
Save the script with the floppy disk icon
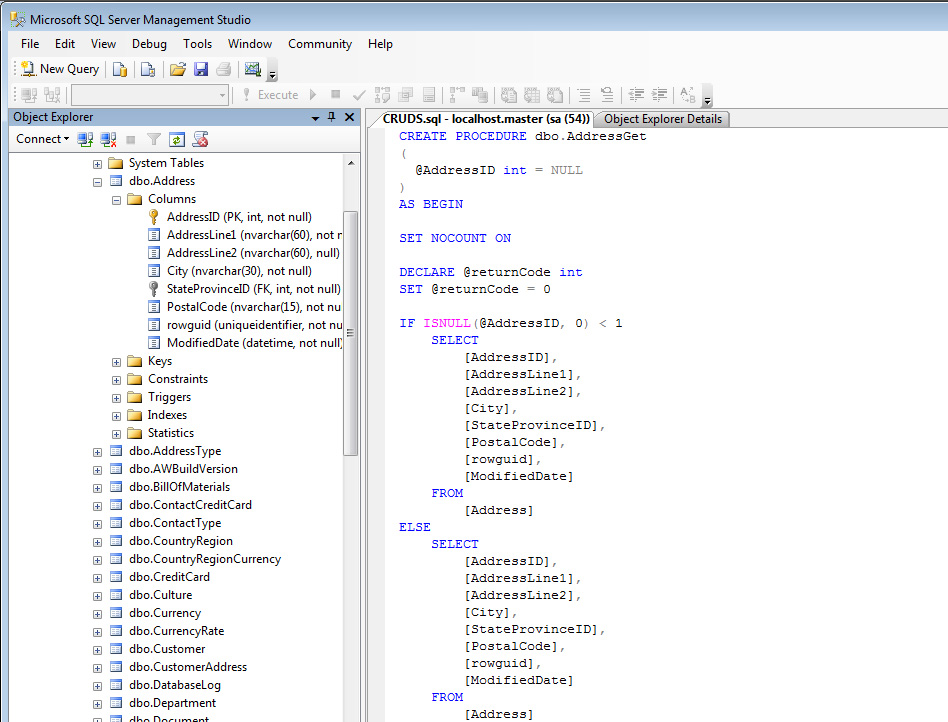(201, 69)
